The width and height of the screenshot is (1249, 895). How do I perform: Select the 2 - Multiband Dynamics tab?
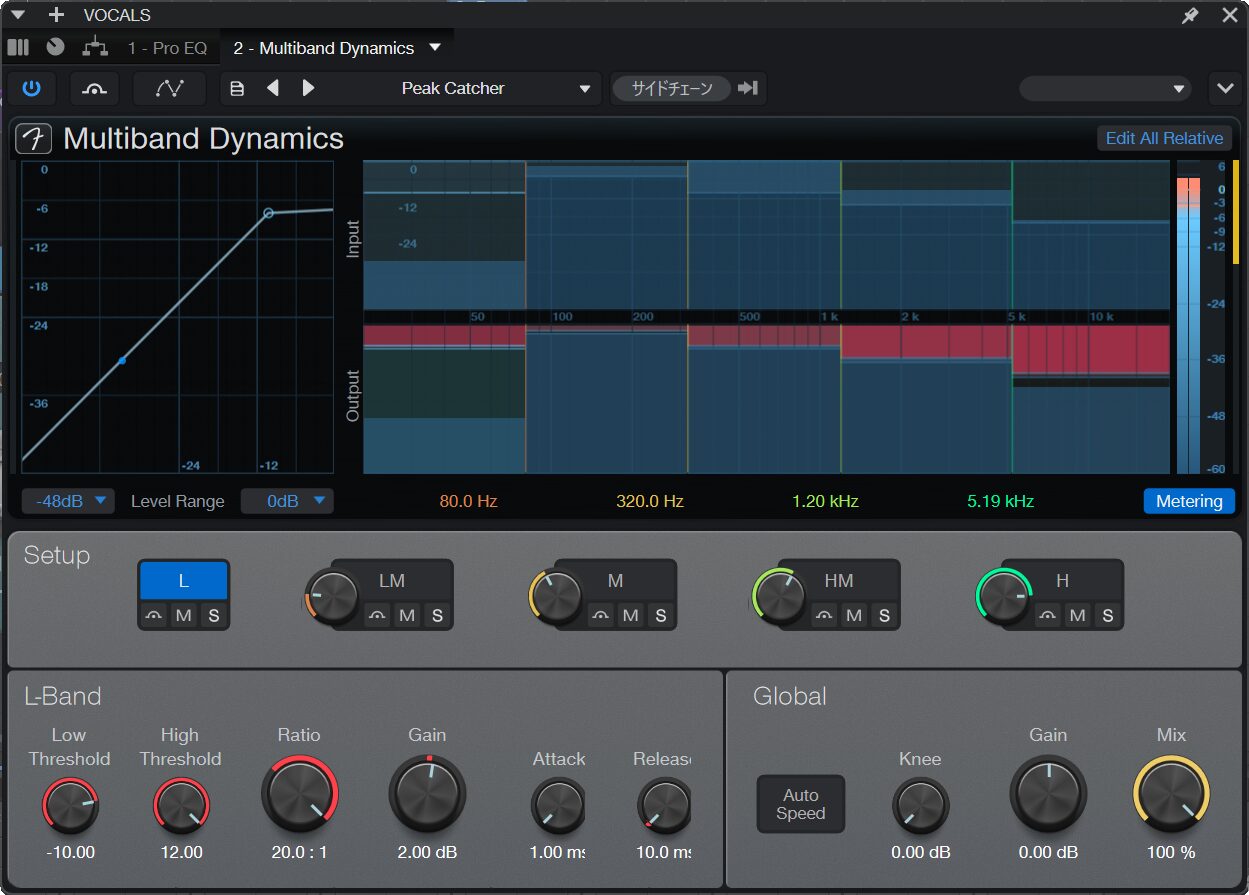click(323, 48)
